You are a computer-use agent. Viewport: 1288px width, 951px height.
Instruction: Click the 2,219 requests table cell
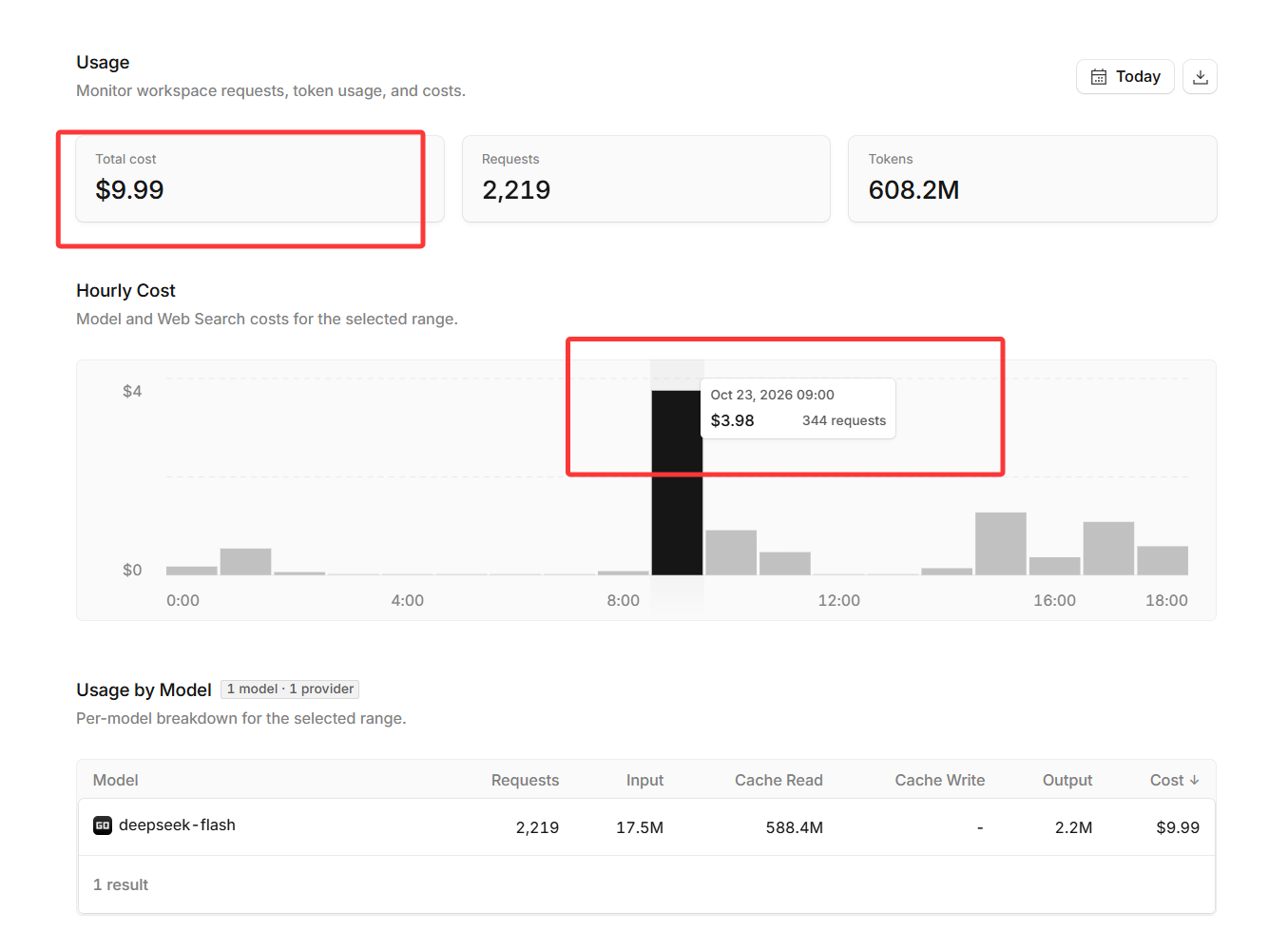(x=537, y=827)
